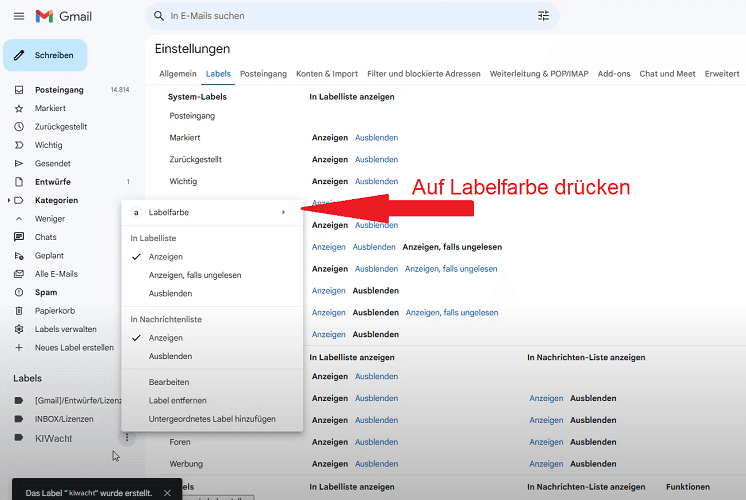The height and width of the screenshot is (500, 746).
Task: Click the Chats icon in sidebar
Action: [19, 237]
